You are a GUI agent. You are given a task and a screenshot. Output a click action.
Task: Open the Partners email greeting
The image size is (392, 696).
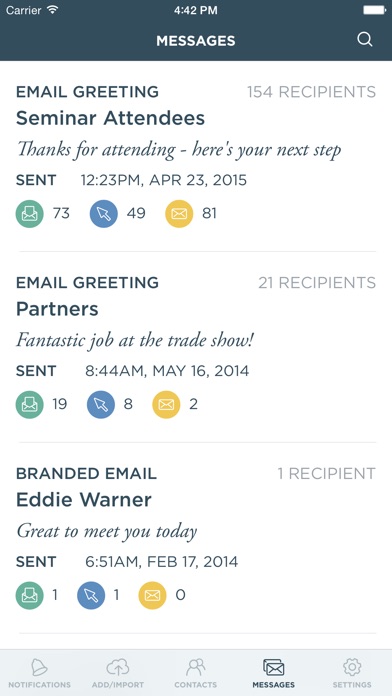pos(196,347)
